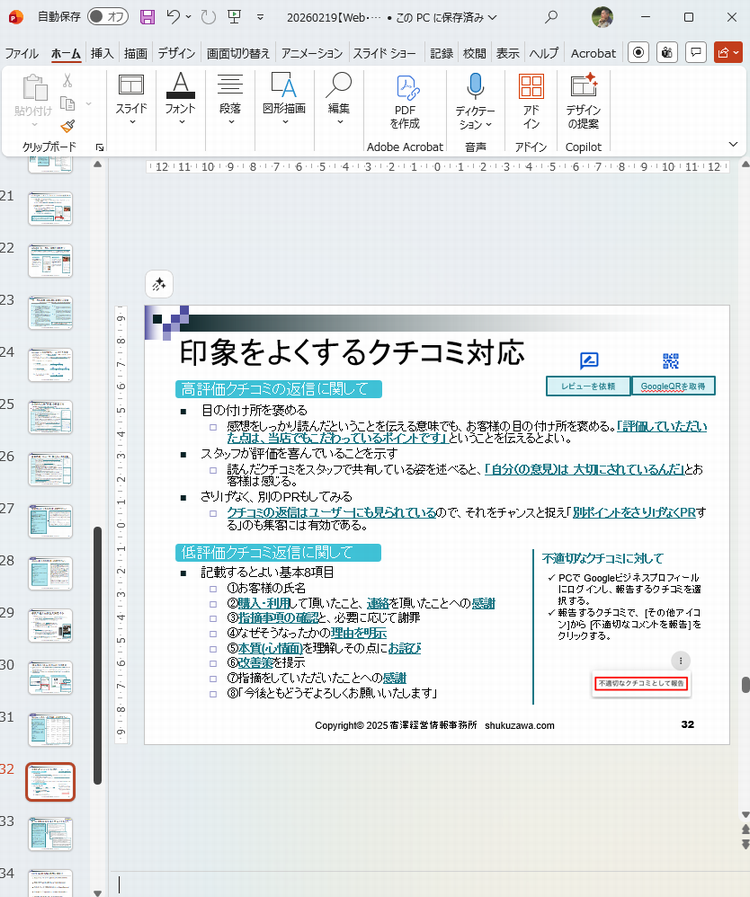Open the アドイン add-ins icon
The width and height of the screenshot is (750, 897).
(531, 100)
